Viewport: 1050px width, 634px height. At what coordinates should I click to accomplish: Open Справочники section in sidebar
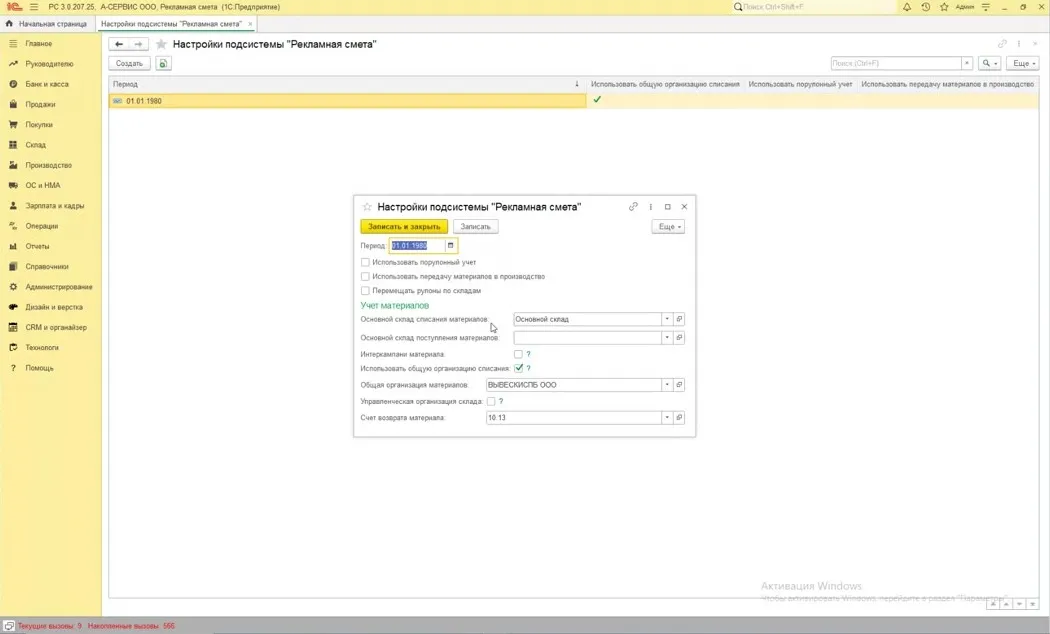tap(47, 266)
